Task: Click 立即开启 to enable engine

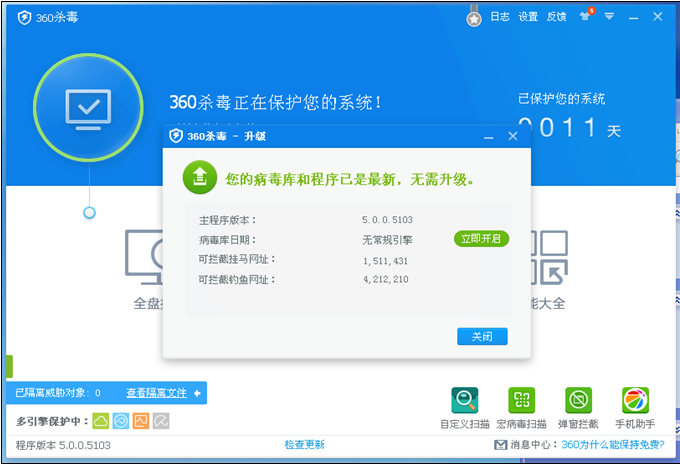Action: click(481, 239)
